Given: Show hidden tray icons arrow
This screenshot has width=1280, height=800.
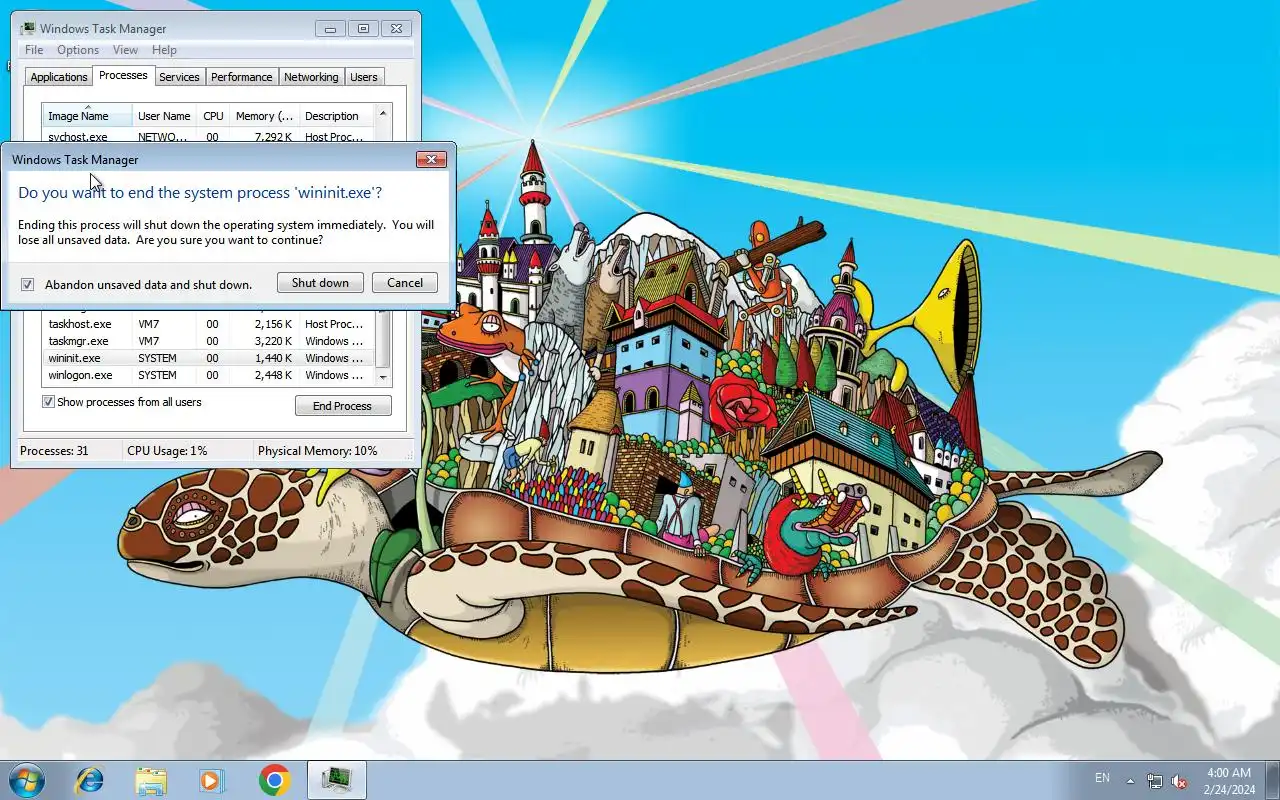Looking at the screenshot, I should pos(1130,780).
